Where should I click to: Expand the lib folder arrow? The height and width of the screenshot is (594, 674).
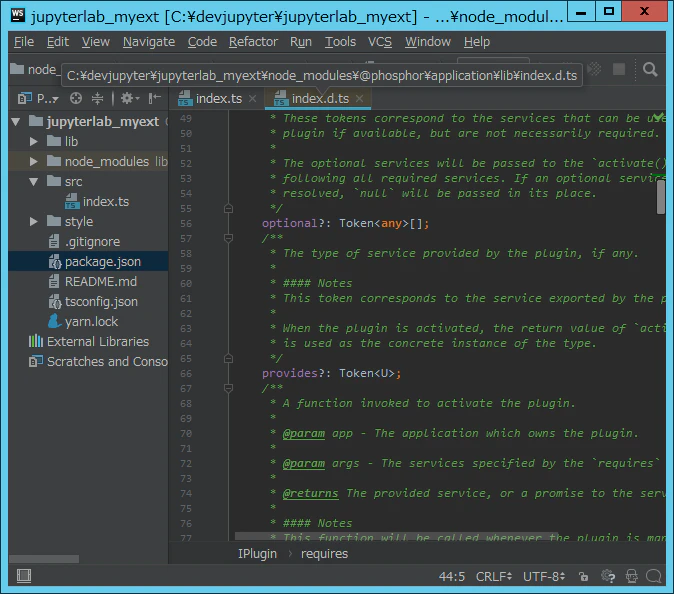(x=34, y=141)
